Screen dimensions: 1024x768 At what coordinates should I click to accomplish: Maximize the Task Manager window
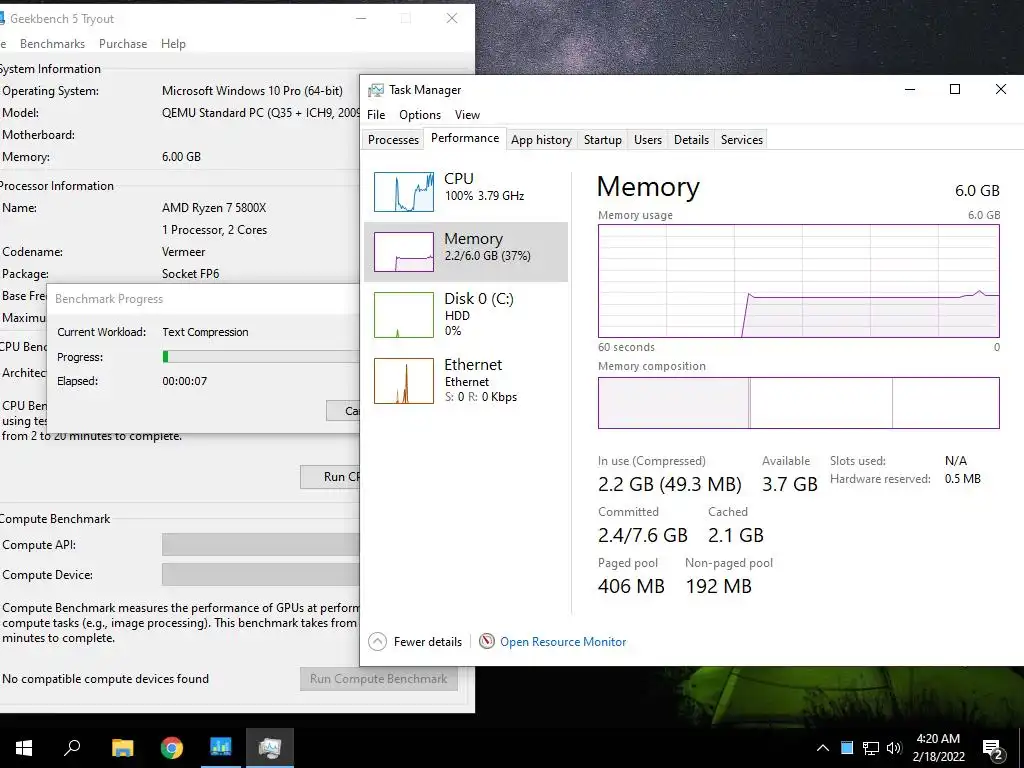click(955, 89)
